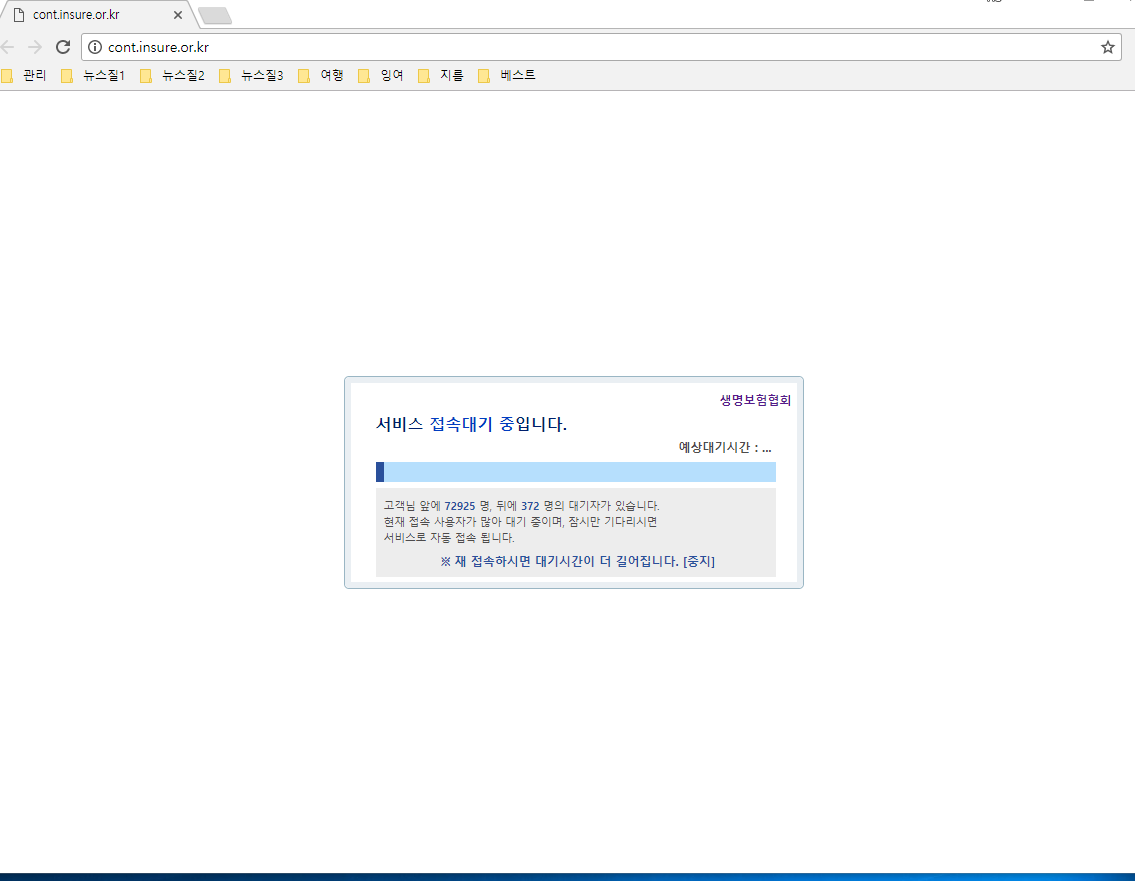Click the folder icon beside 베스트 bookmark

coord(484,75)
